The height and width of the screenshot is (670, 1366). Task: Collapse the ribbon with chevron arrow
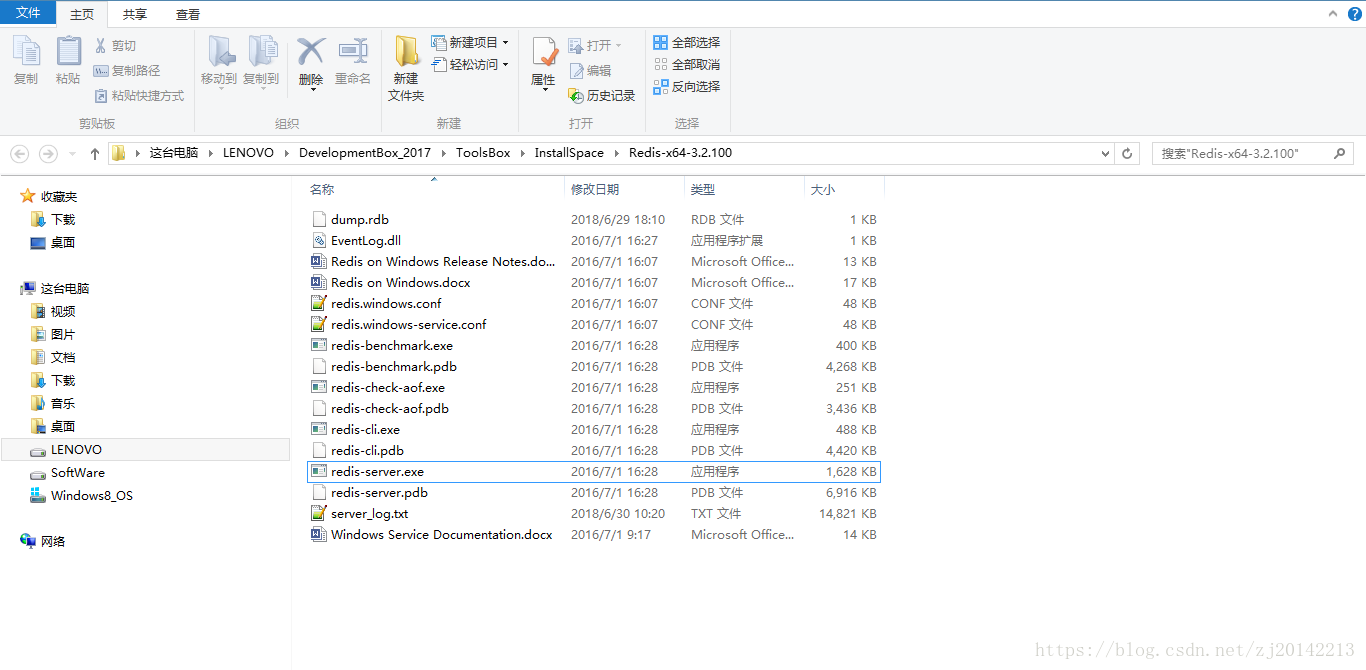1333,14
